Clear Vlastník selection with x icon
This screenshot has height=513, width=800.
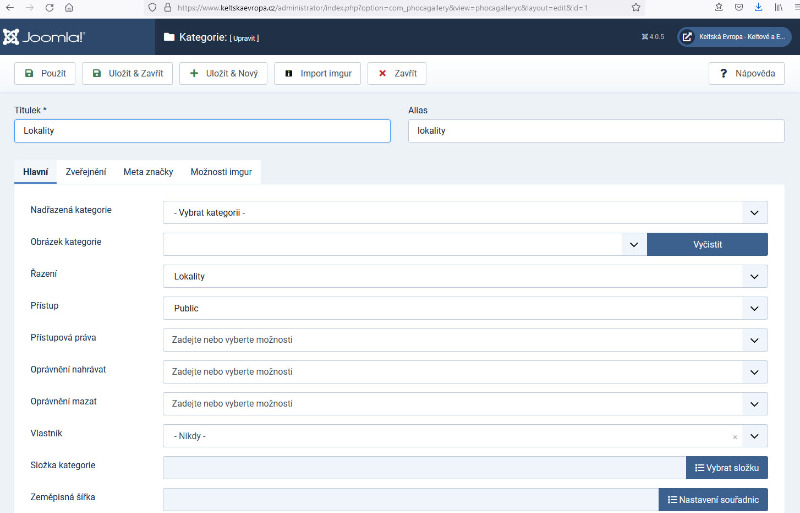coord(735,437)
